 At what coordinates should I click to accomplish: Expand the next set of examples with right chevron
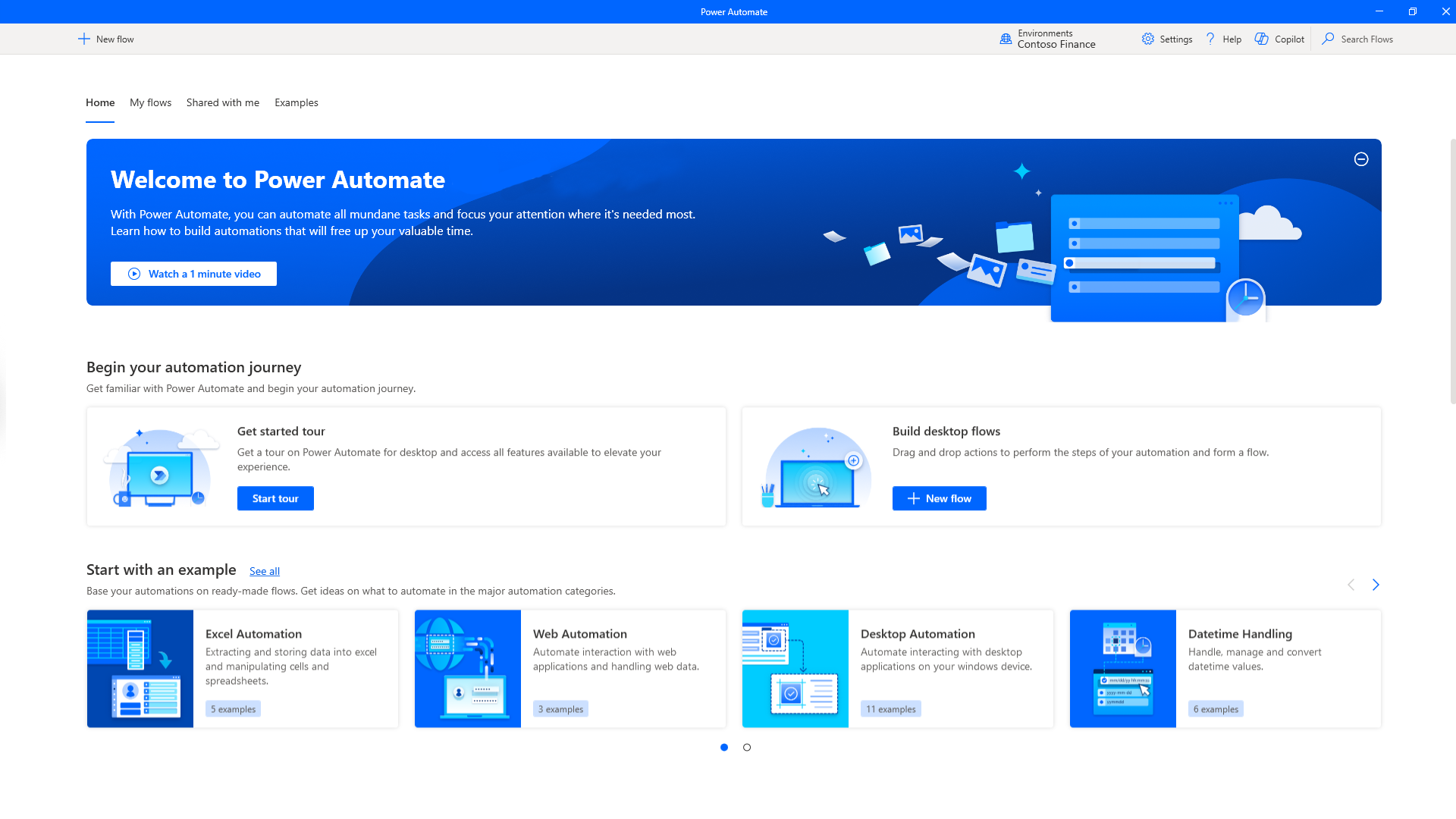[x=1376, y=585]
